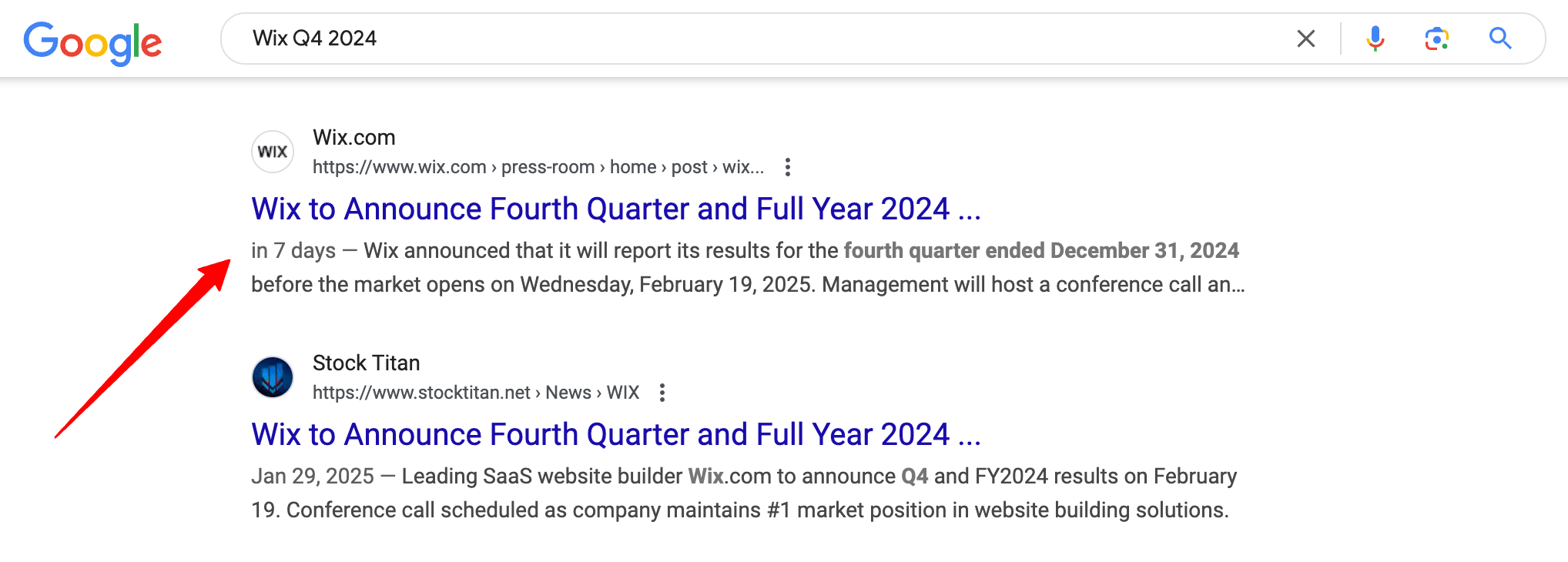This screenshot has height=562, width=1568.
Task: Click the press-room breadcrumb in the Wix URL
Action: click(x=548, y=166)
